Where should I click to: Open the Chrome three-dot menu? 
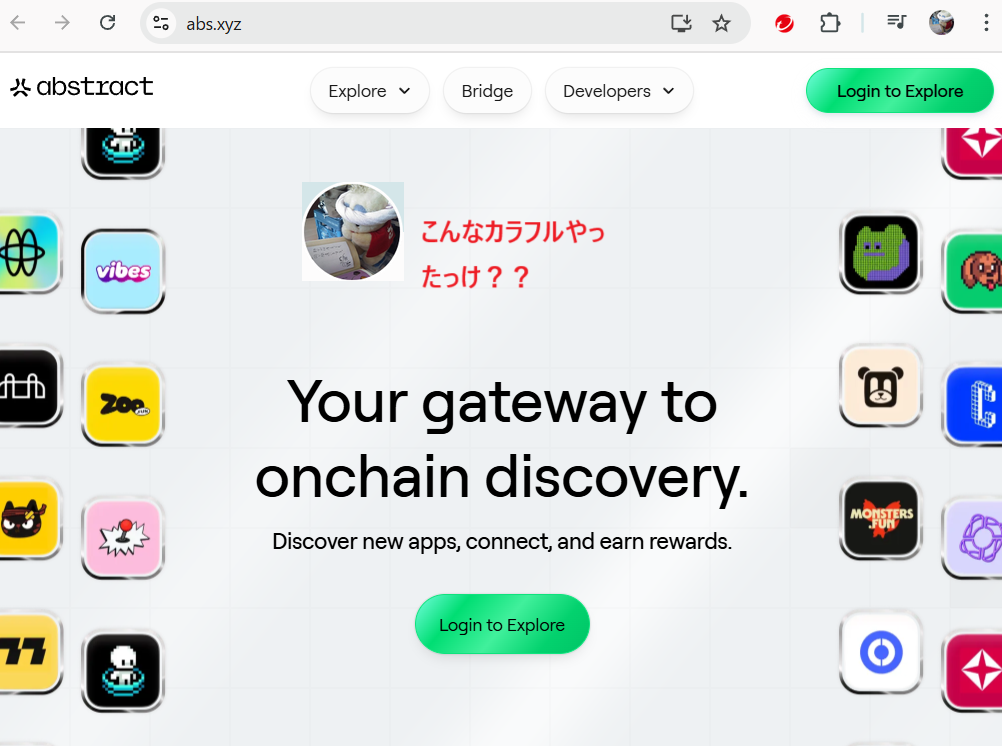986,24
